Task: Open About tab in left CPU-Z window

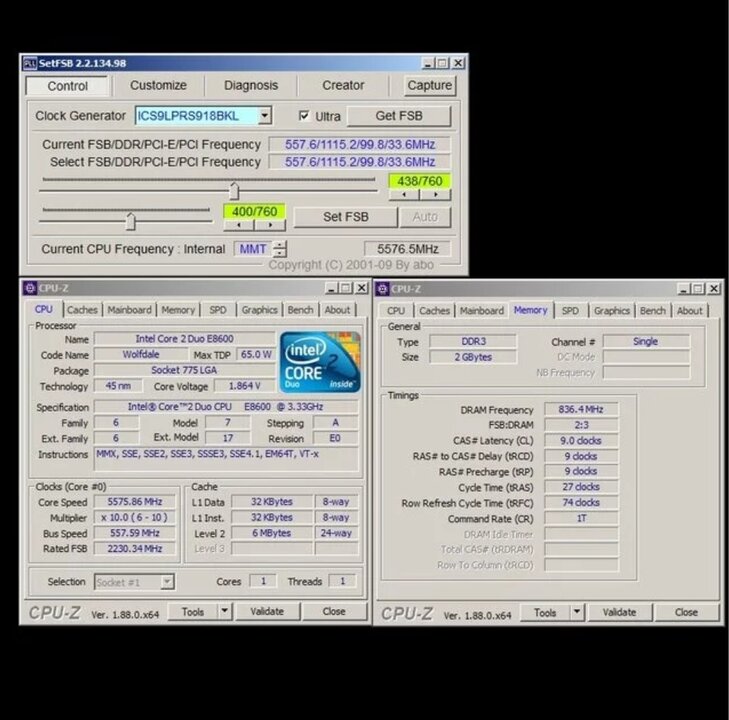Action: (x=337, y=310)
